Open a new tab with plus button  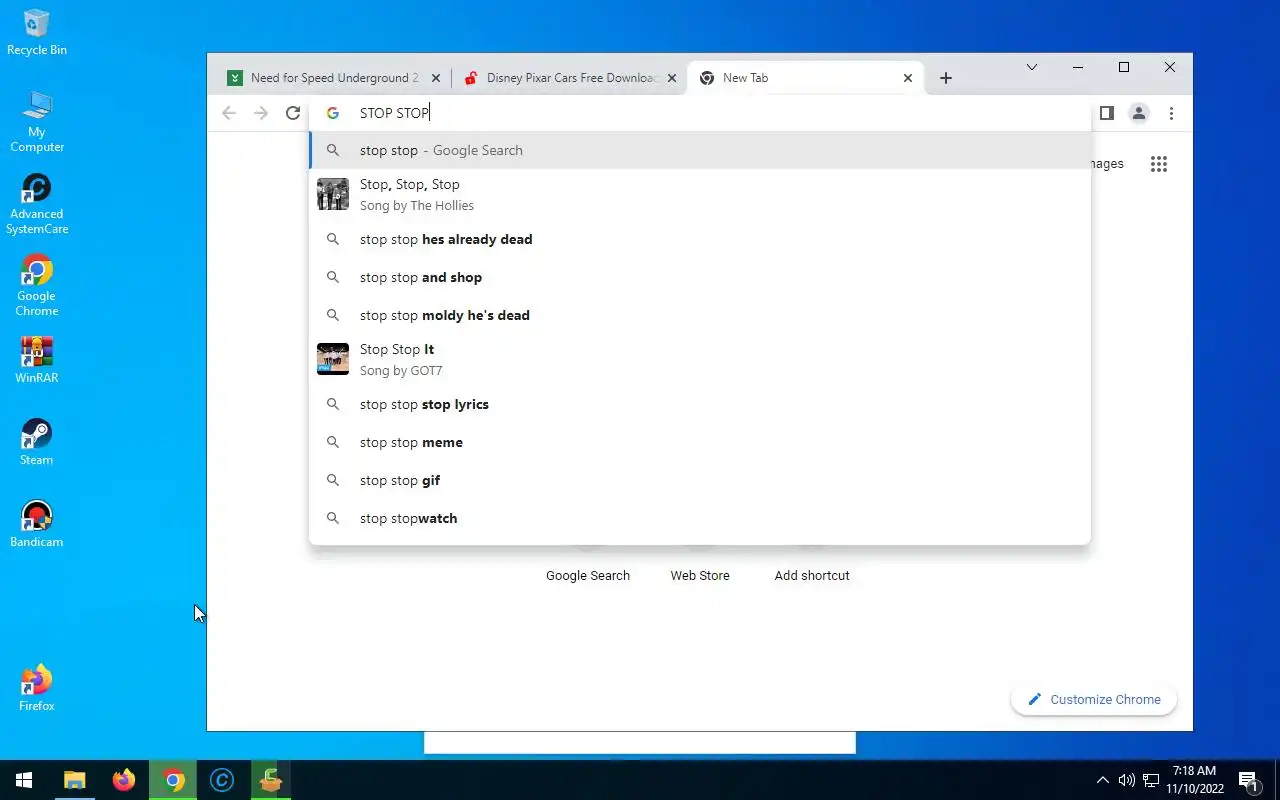[x=946, y=78]
